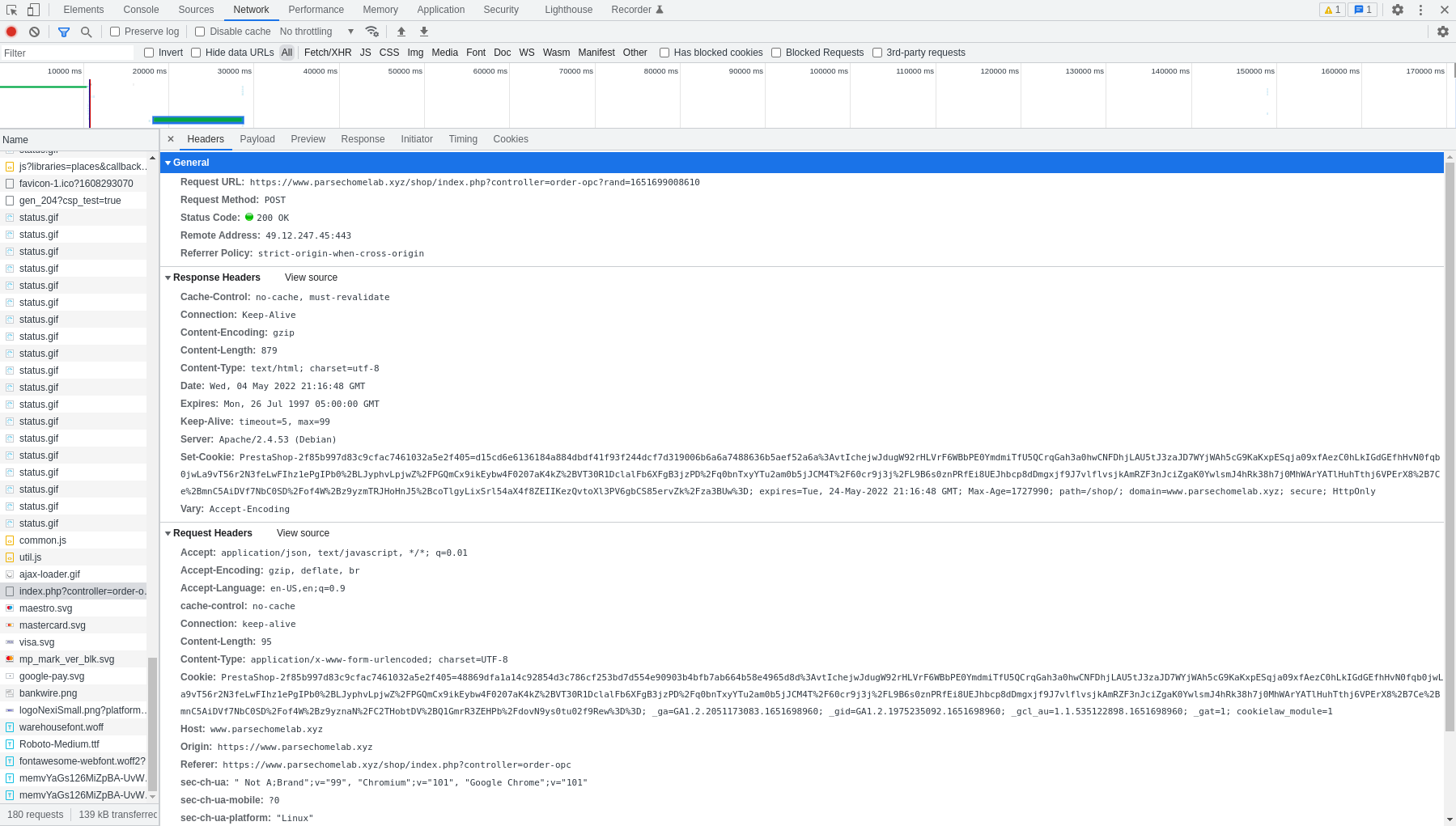Toggle 3rd-party requests checkbox
Screen dimensions: 1456x826
click(x=877, y=53)
